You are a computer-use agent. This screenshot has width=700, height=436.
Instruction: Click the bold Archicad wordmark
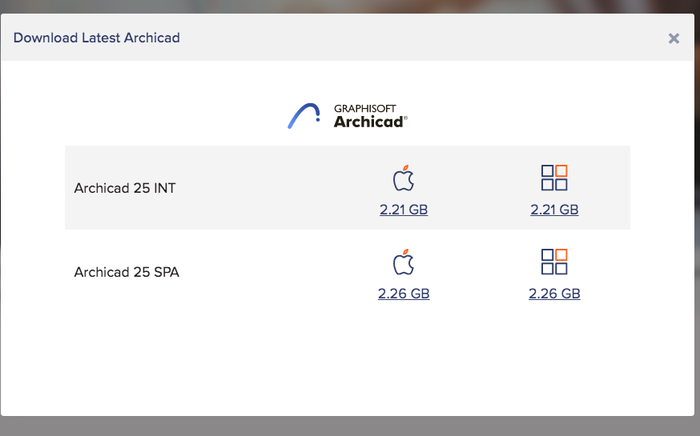pyautogui.click(x=369, y=122)
